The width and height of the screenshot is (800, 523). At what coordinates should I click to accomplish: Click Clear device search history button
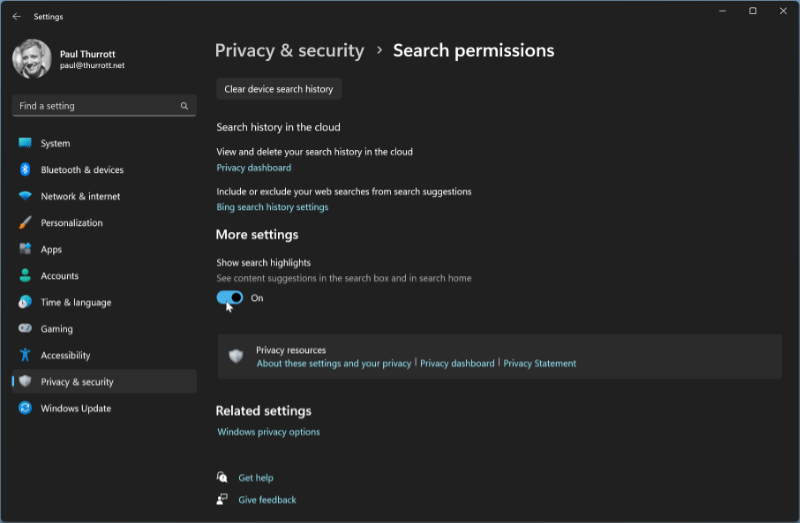(x=279, y=89)
